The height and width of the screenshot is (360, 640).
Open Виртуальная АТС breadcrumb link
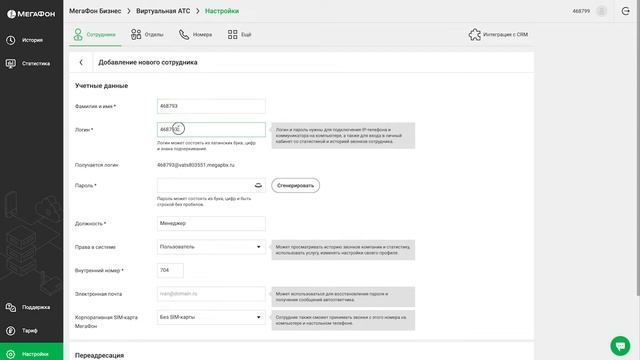point(163,11)
